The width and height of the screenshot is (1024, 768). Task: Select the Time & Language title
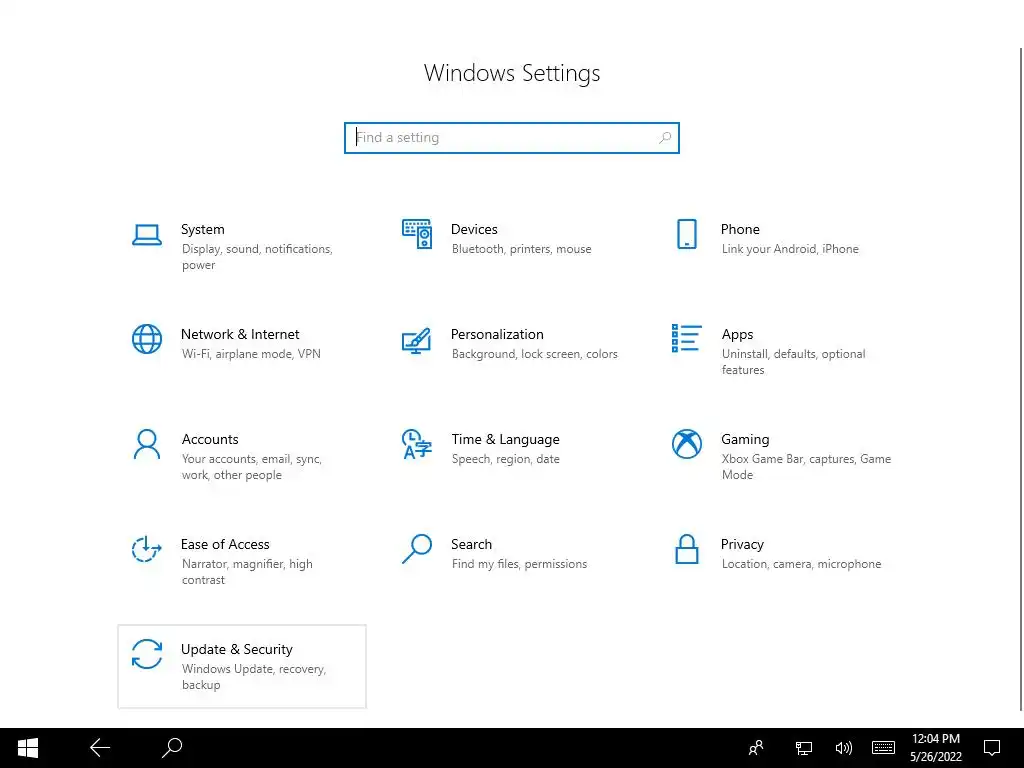[x=505, y=440]
